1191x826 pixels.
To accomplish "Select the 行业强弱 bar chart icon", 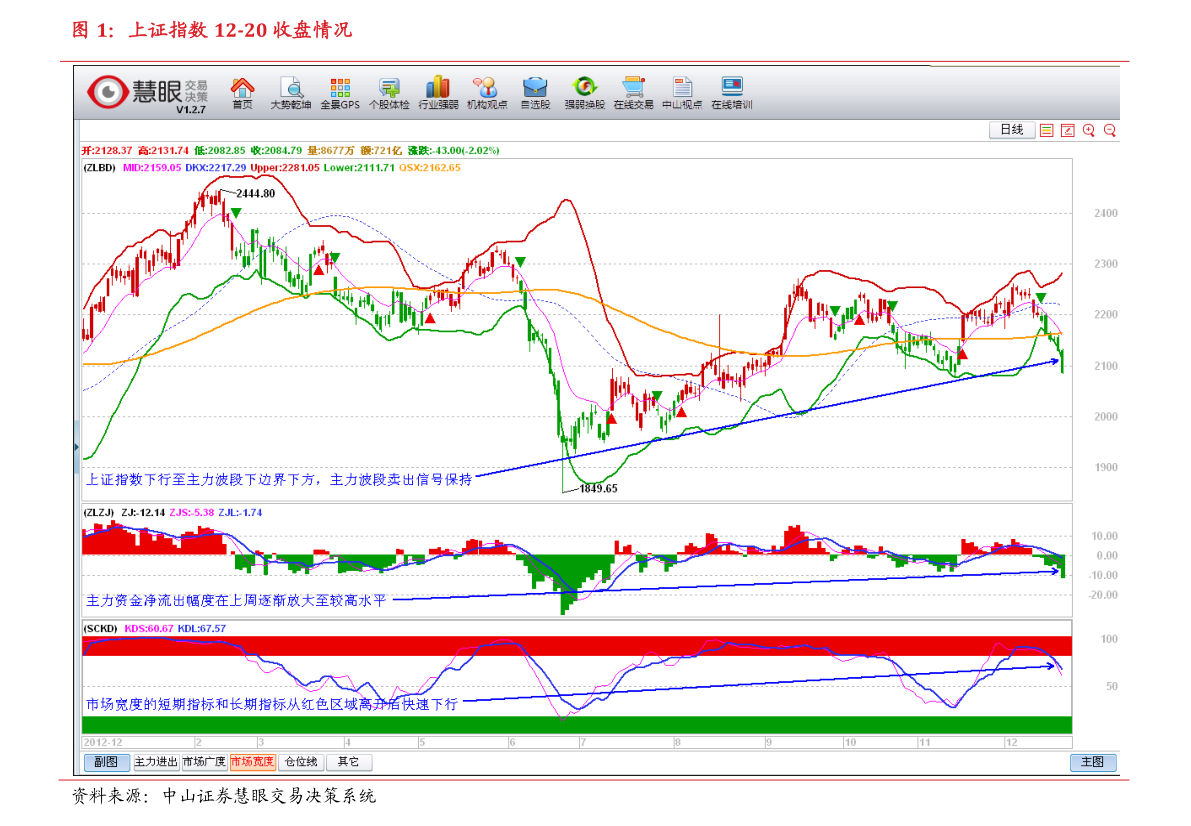I will [438, 92].
